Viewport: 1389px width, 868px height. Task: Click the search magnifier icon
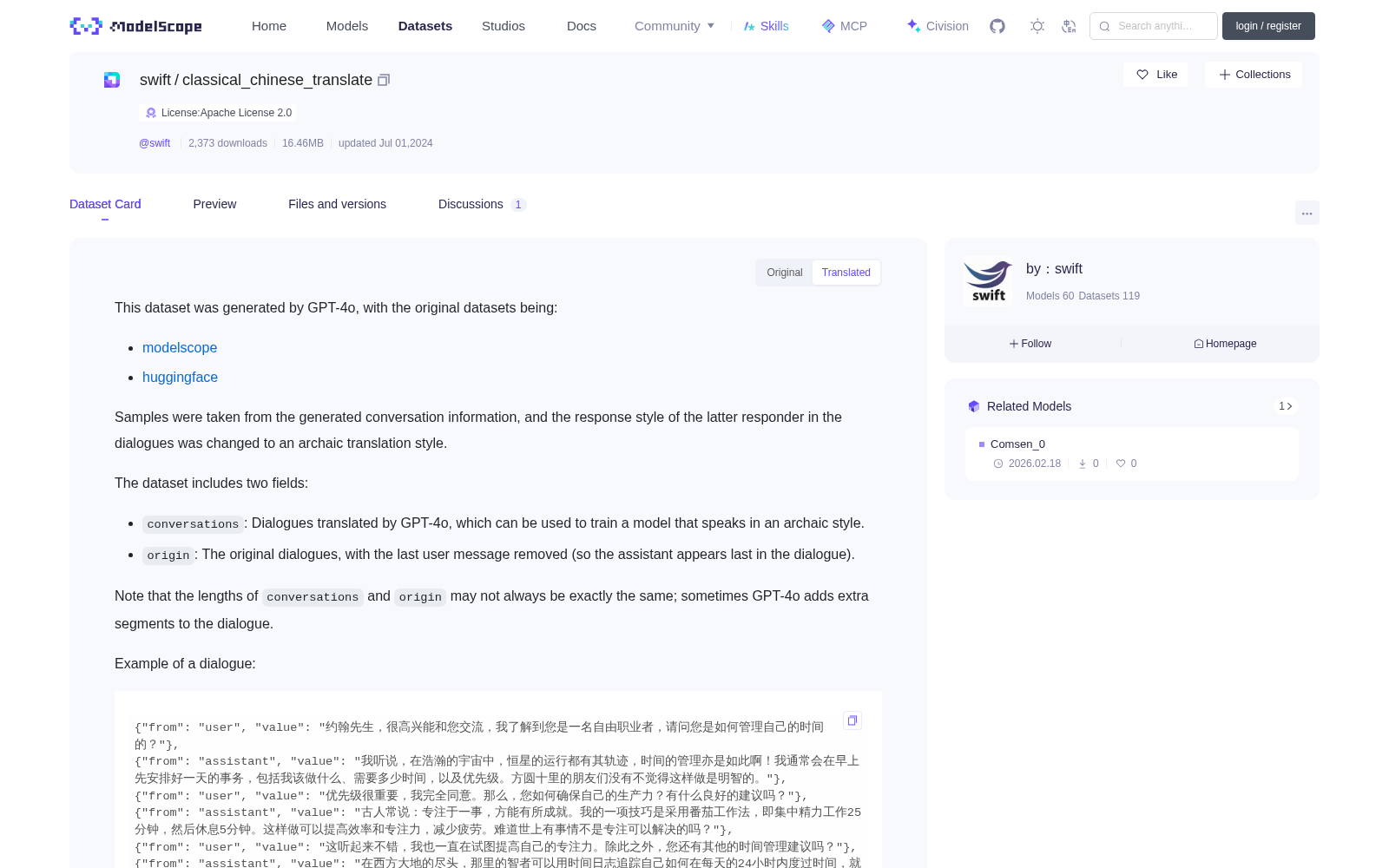[x=1104, y=26]
